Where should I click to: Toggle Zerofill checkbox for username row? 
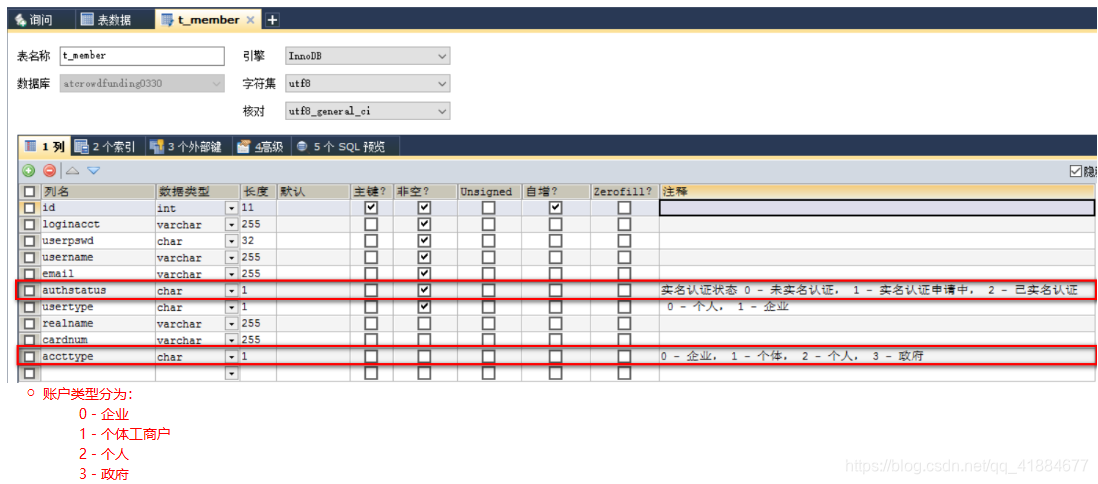pos(624,257)
